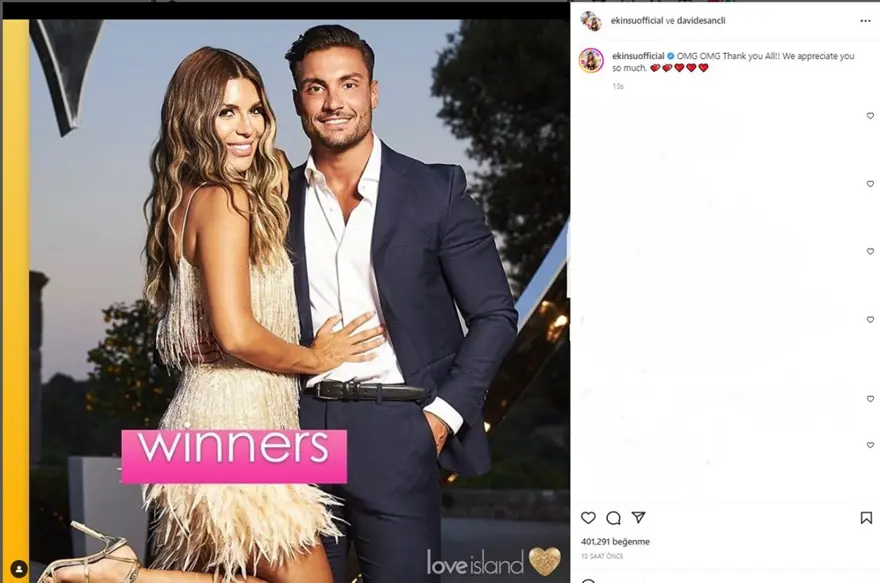View the 401,291 beğenme likes list

point(615,541)
